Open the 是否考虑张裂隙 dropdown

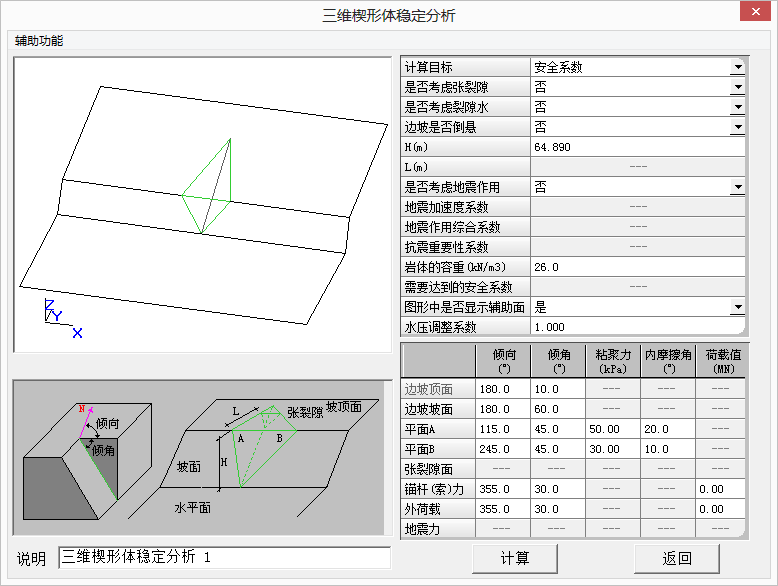[737, 87]
